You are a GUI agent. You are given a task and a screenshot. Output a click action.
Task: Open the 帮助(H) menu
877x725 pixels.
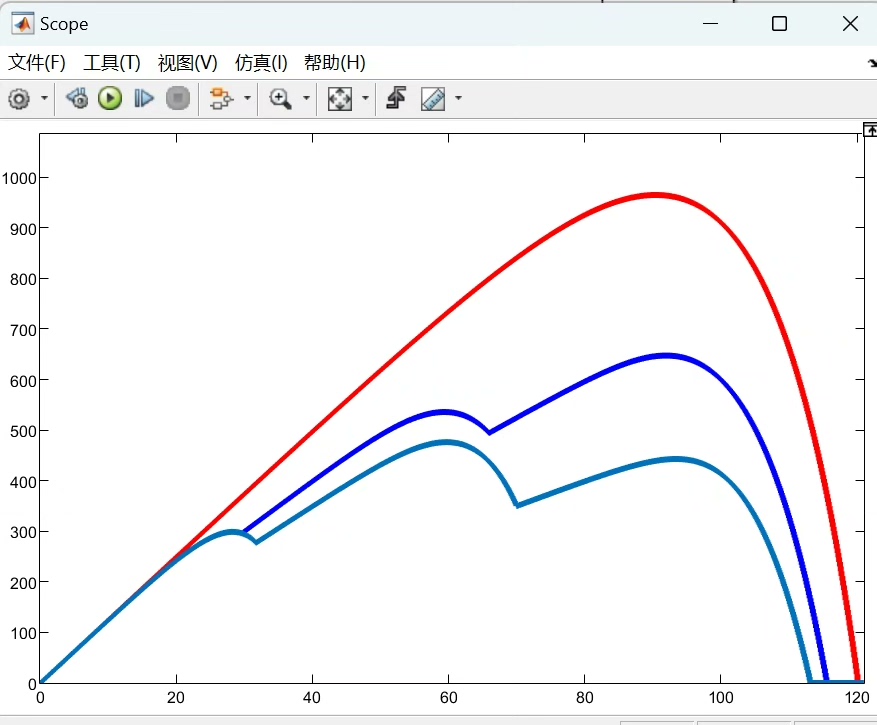tap(334, 63)
